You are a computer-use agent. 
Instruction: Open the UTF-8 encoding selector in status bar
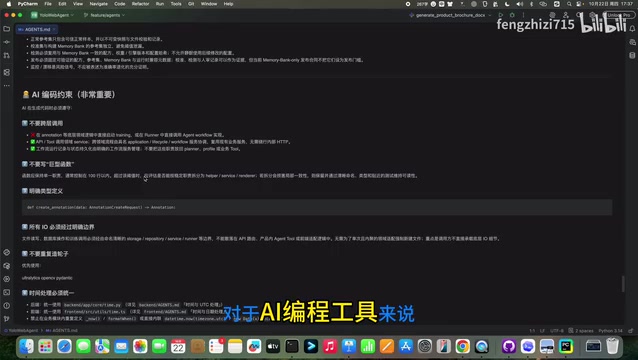pyautogui.click(x=557, y=330)
